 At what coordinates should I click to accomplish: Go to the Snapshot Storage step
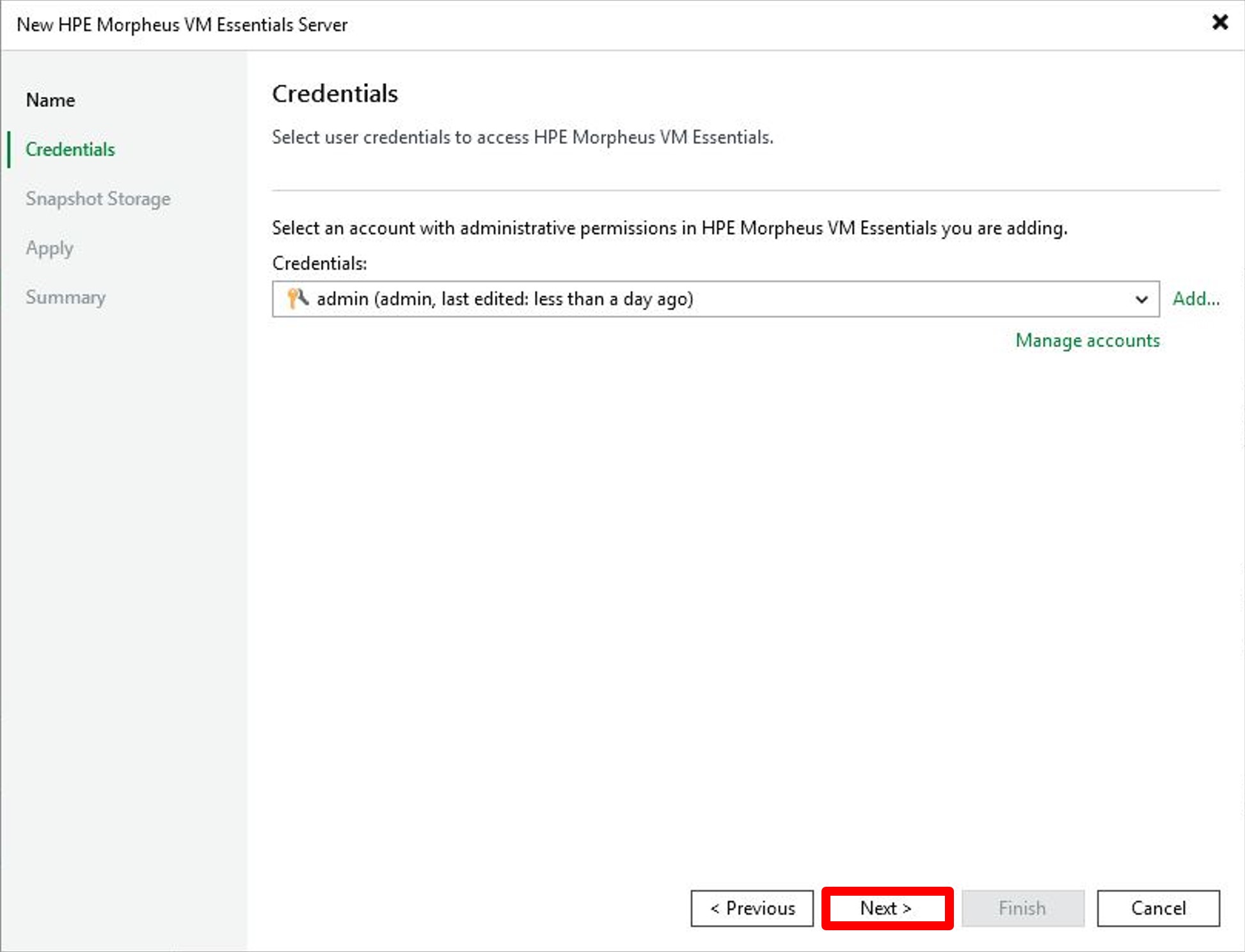98,199
